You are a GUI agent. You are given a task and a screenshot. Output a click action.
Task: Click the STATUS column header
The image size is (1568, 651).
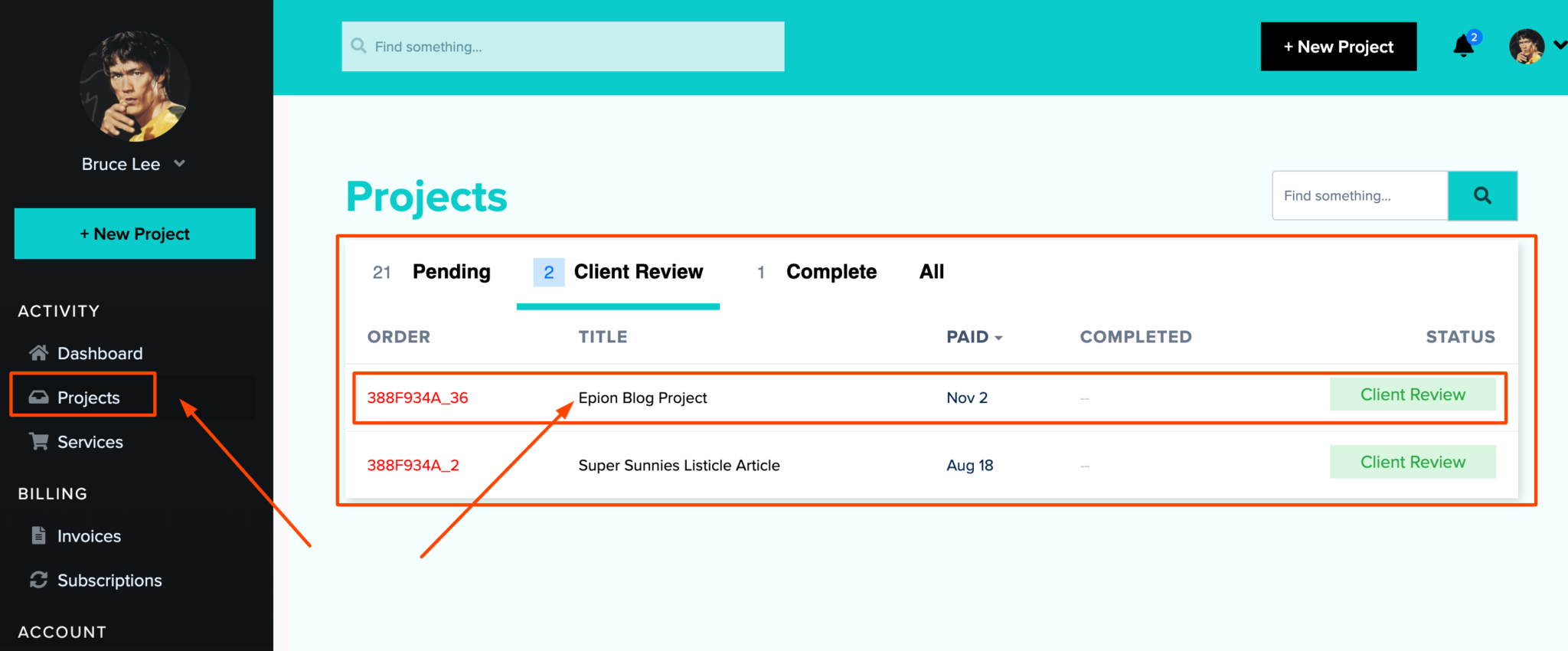point(1460,336)
